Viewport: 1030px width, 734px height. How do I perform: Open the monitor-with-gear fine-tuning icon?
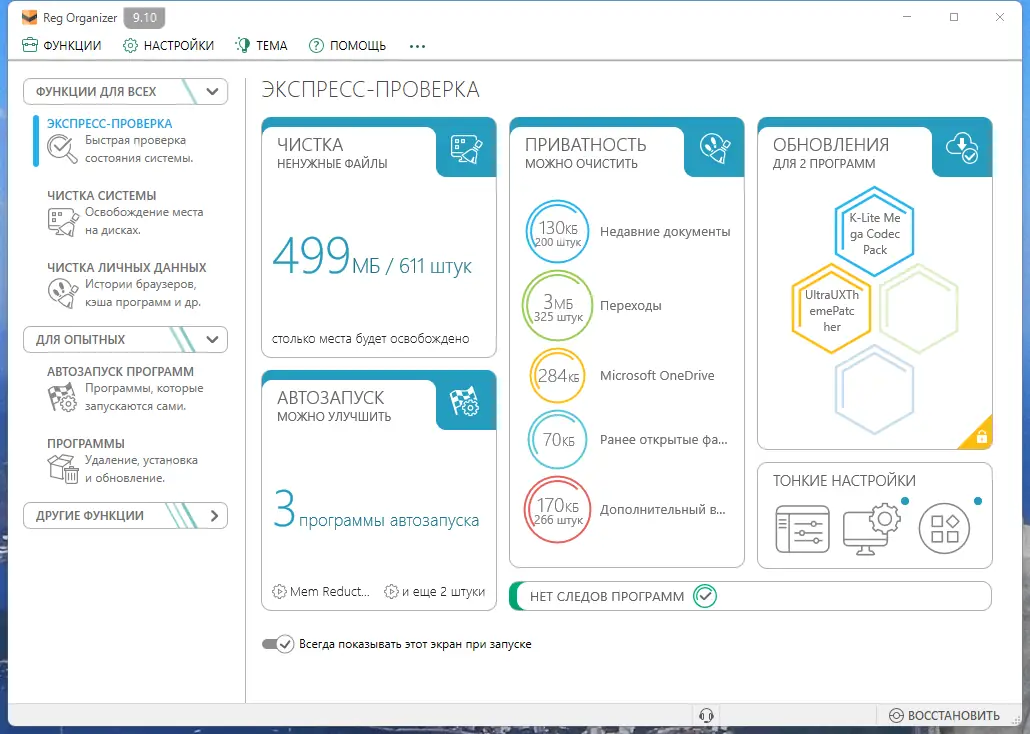[x=870, y=528]
